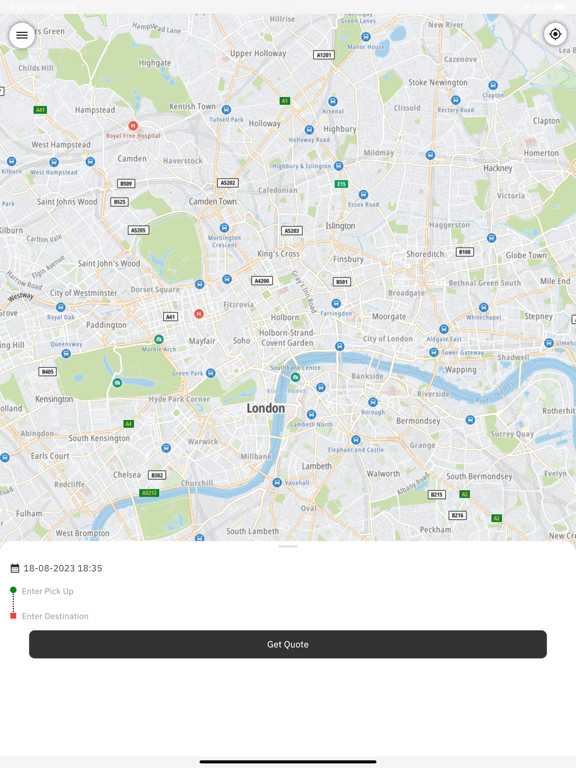Tap the Farringdon station icon
The image size is (576, 768).
click(x=336, y=304)
